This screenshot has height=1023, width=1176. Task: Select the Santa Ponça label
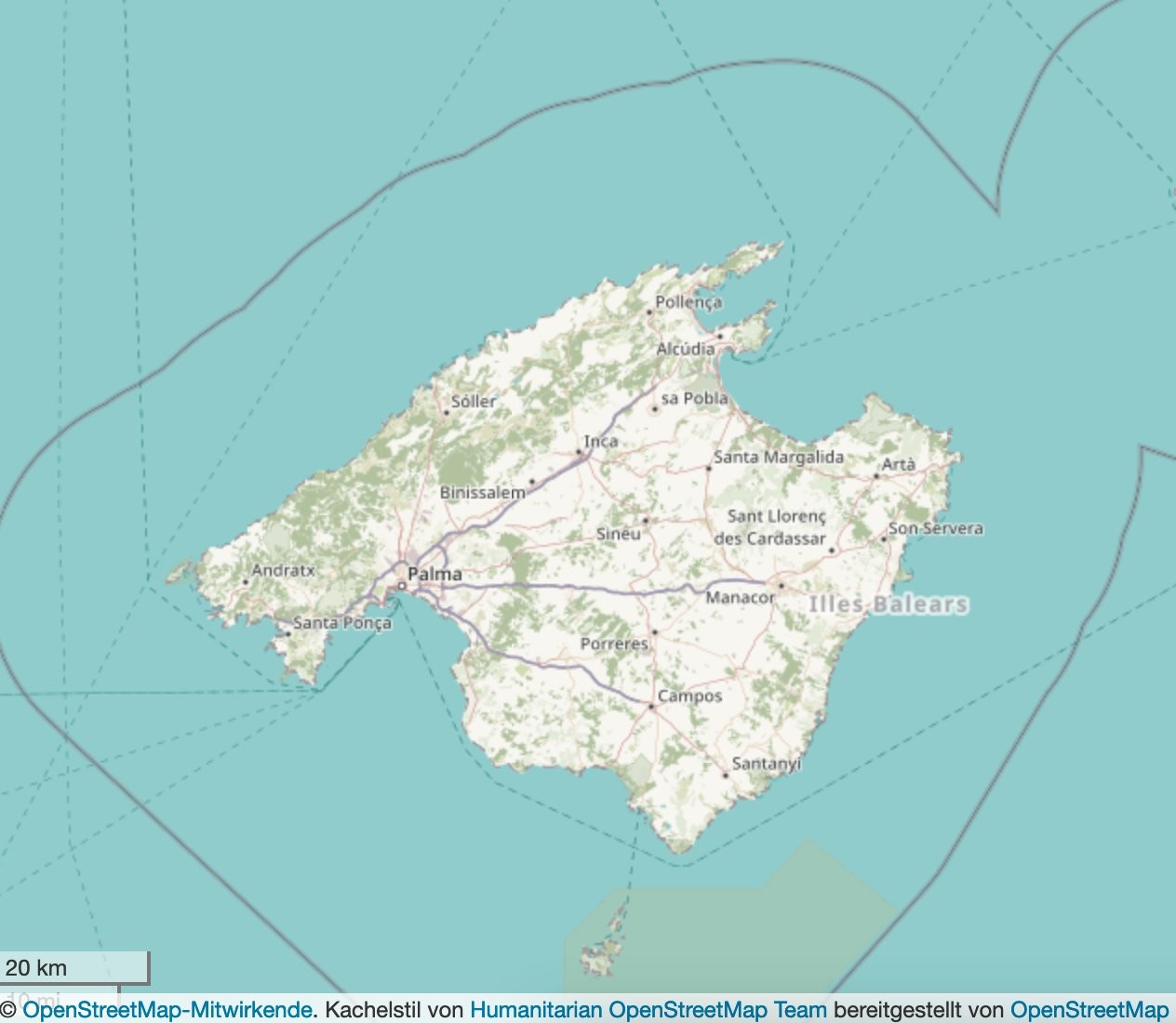[342, 622]
